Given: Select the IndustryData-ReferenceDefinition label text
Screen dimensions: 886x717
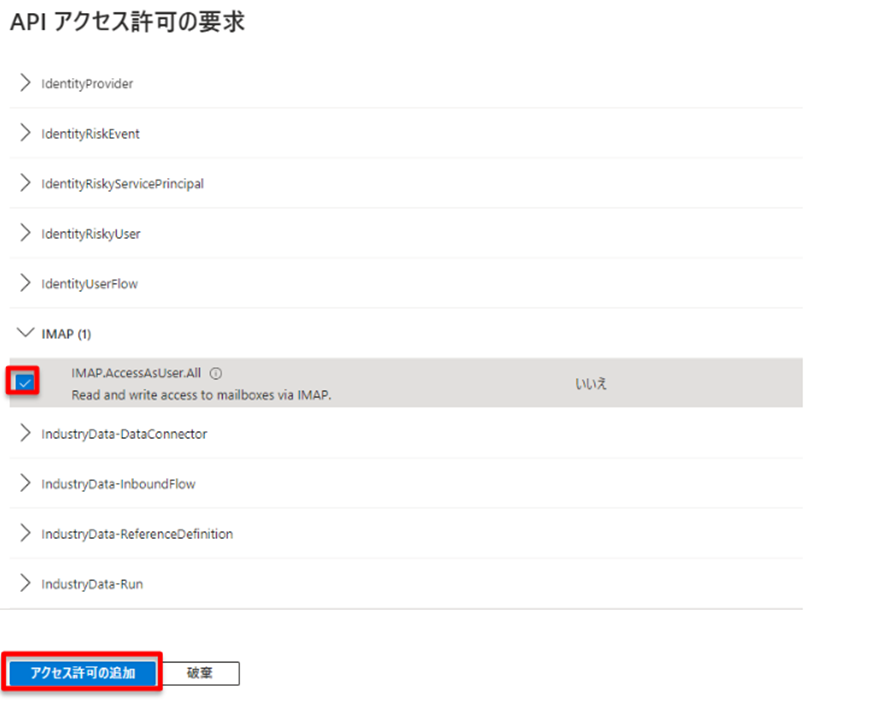Looking at the screenshot, I should point(137,534).
